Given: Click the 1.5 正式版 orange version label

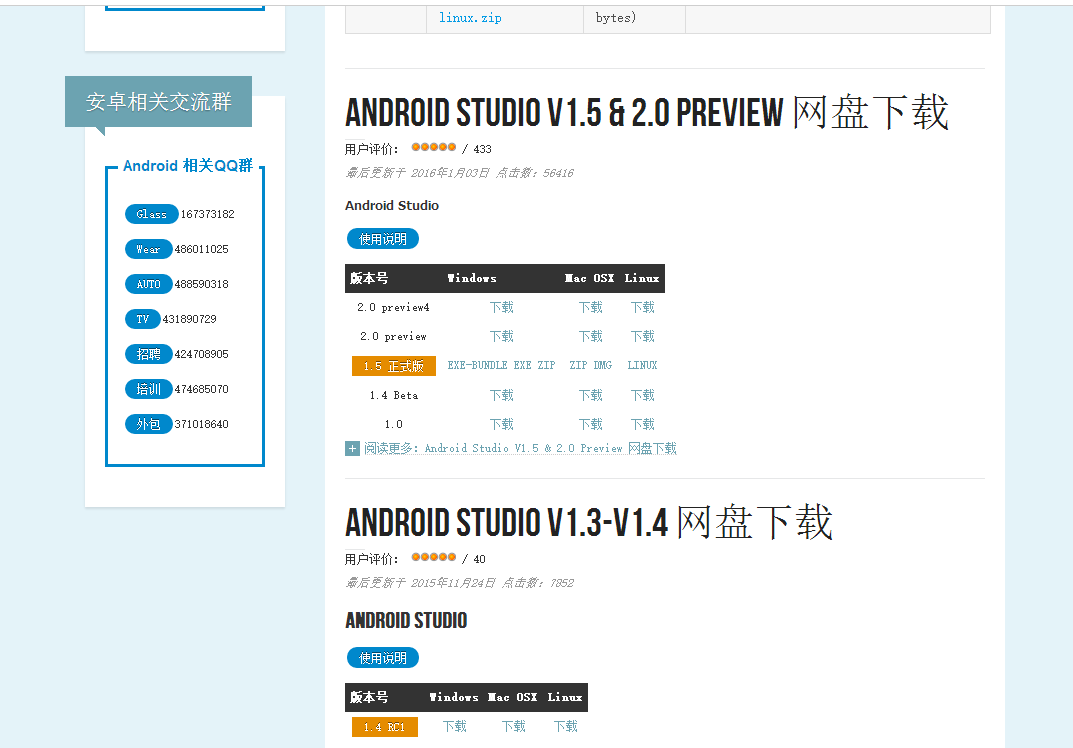Looking at the screenshot, I should 393,366.
